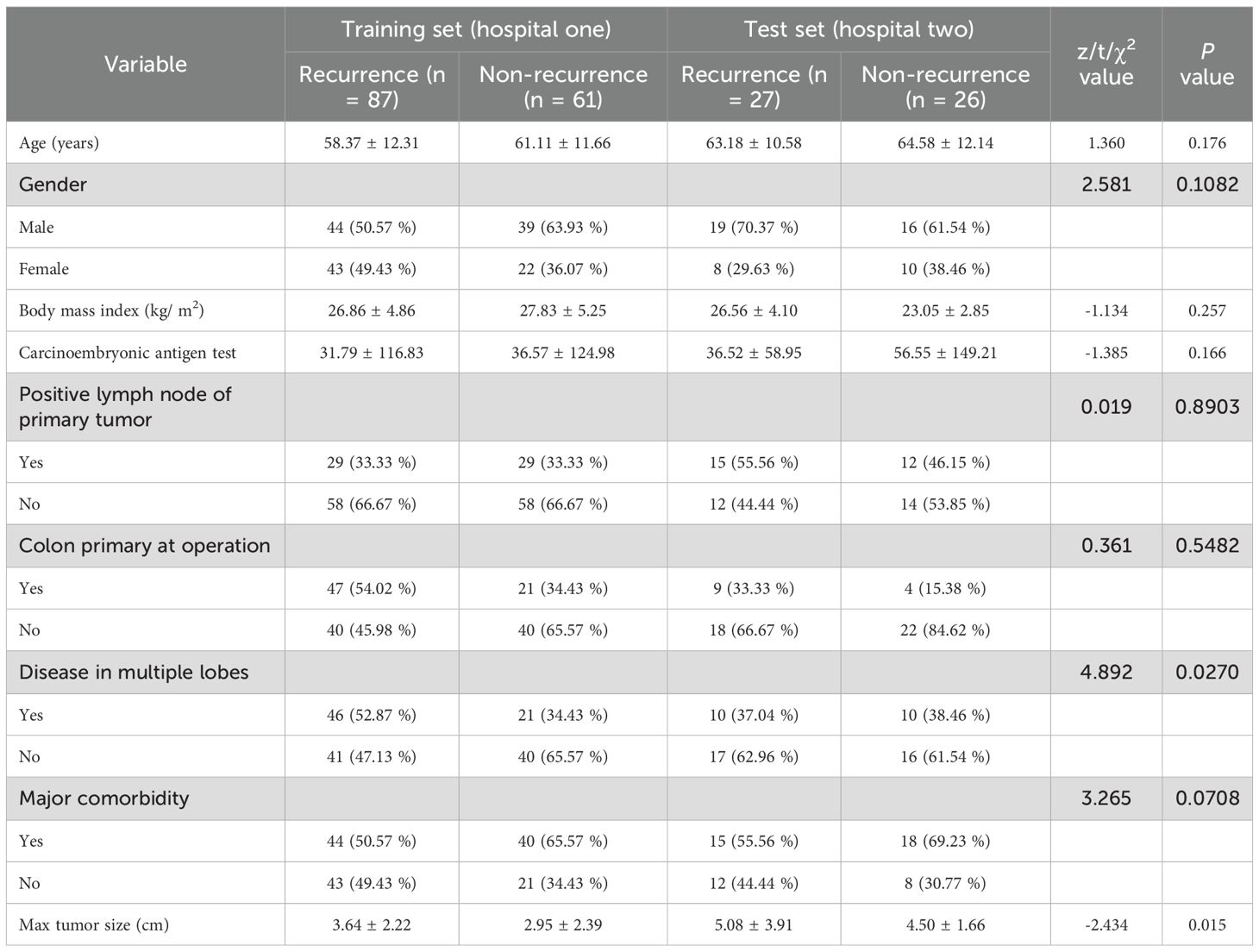
Task: Select the Test set (hospital two) header
Action: click(x=858, y=29)
